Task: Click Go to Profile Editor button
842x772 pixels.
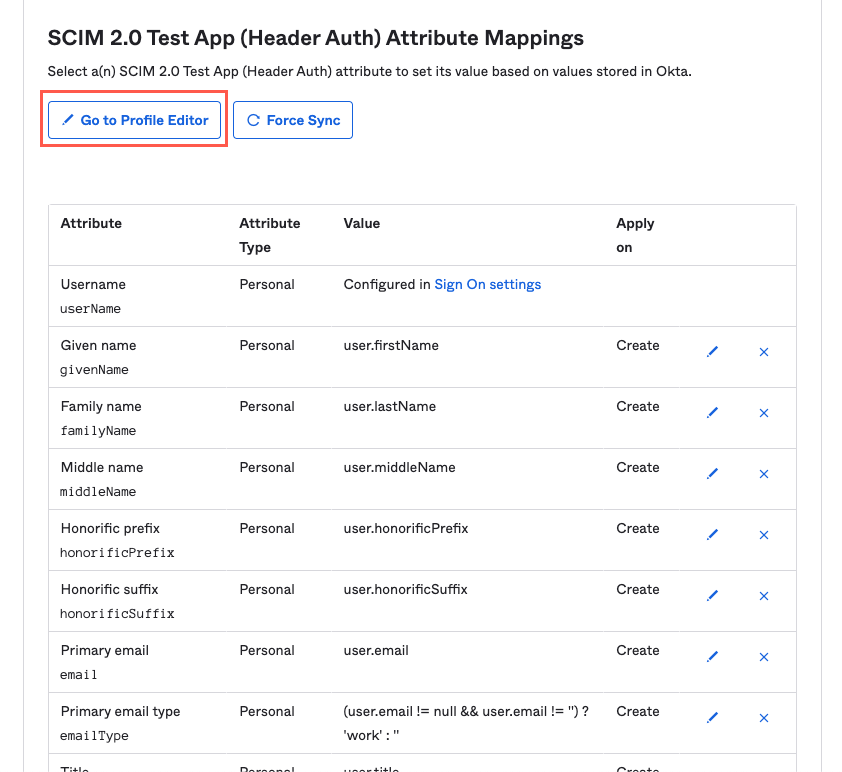Action: pyautogui.click(x=134, y=120)
